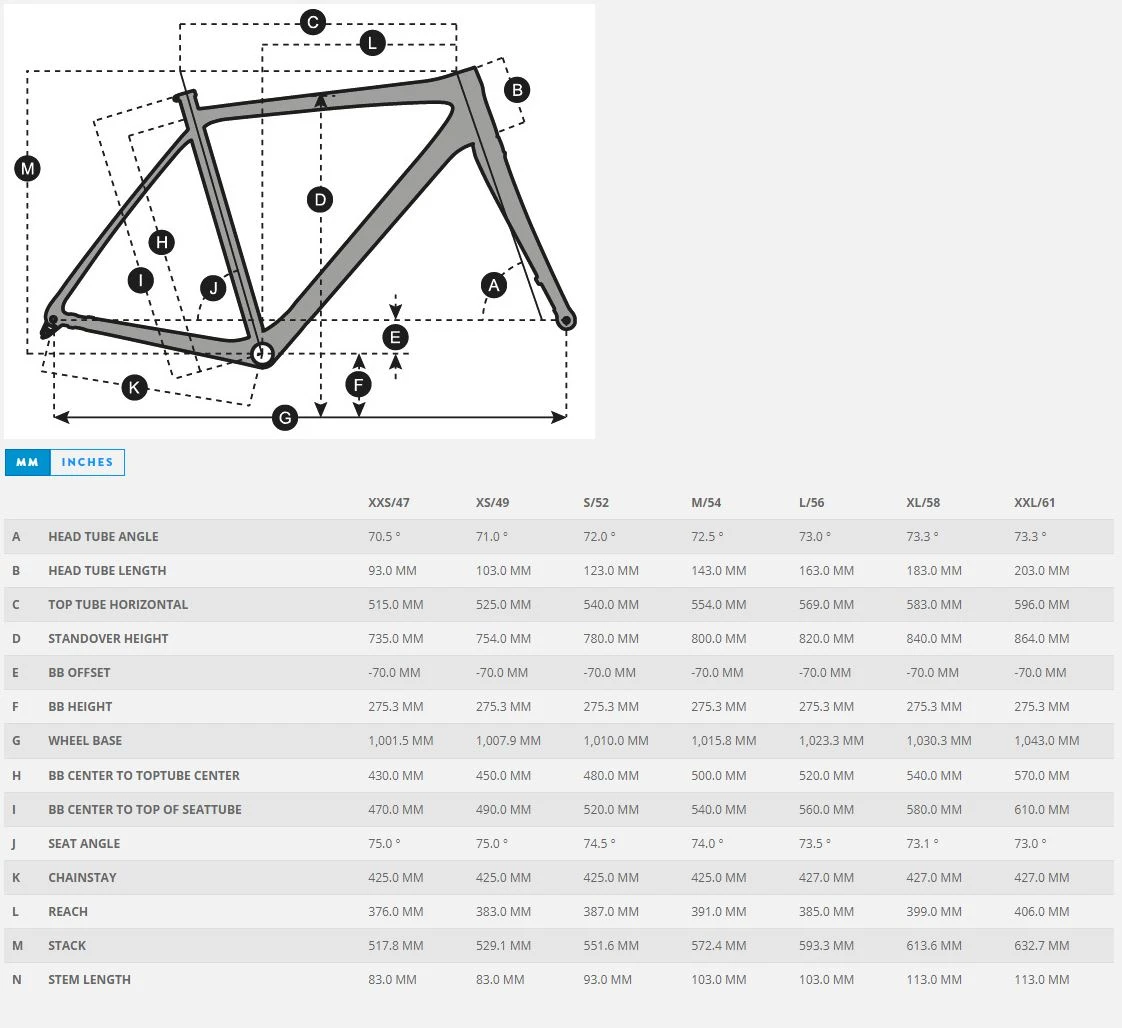Click the L reach marker
Screen dimensions: 1122x1028
(x=372, y=43)
